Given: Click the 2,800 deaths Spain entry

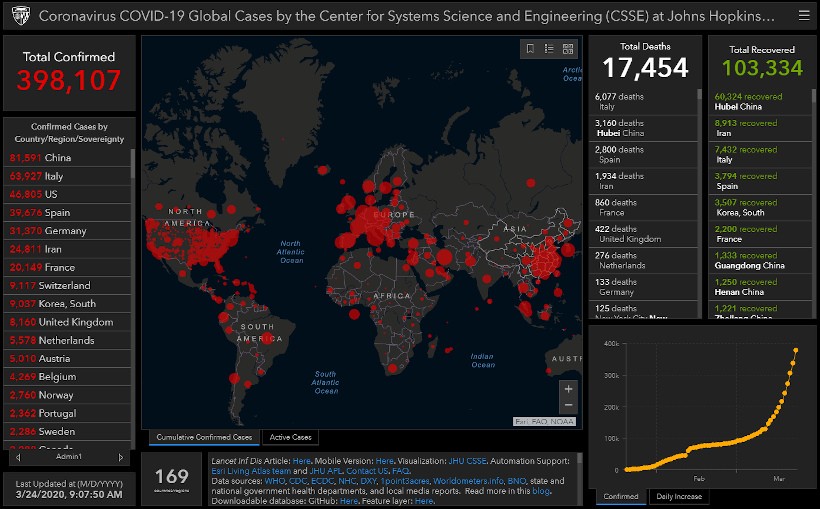Looking at the screenshot, I should [643, 154].
